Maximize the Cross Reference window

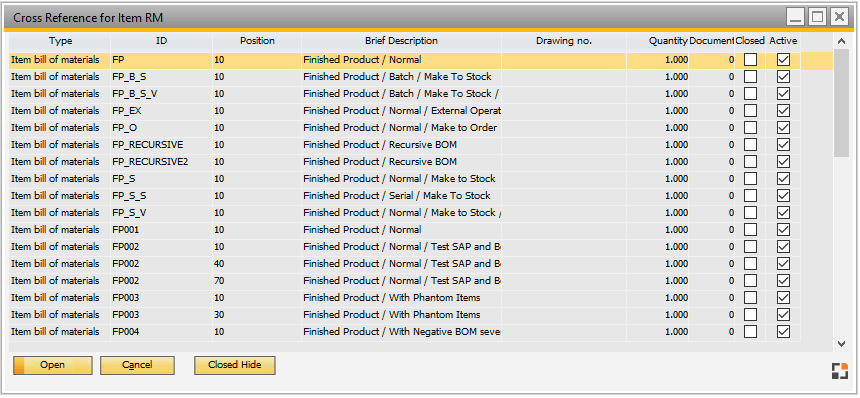(x=818, y=18)
